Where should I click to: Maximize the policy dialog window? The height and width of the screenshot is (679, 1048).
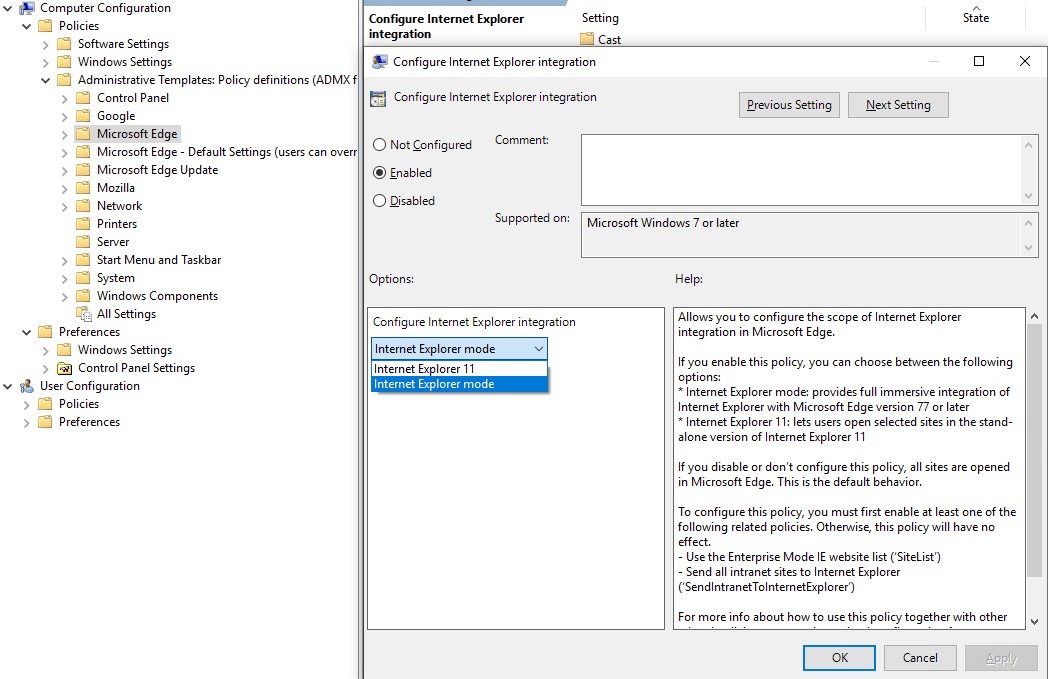point(979,61)
